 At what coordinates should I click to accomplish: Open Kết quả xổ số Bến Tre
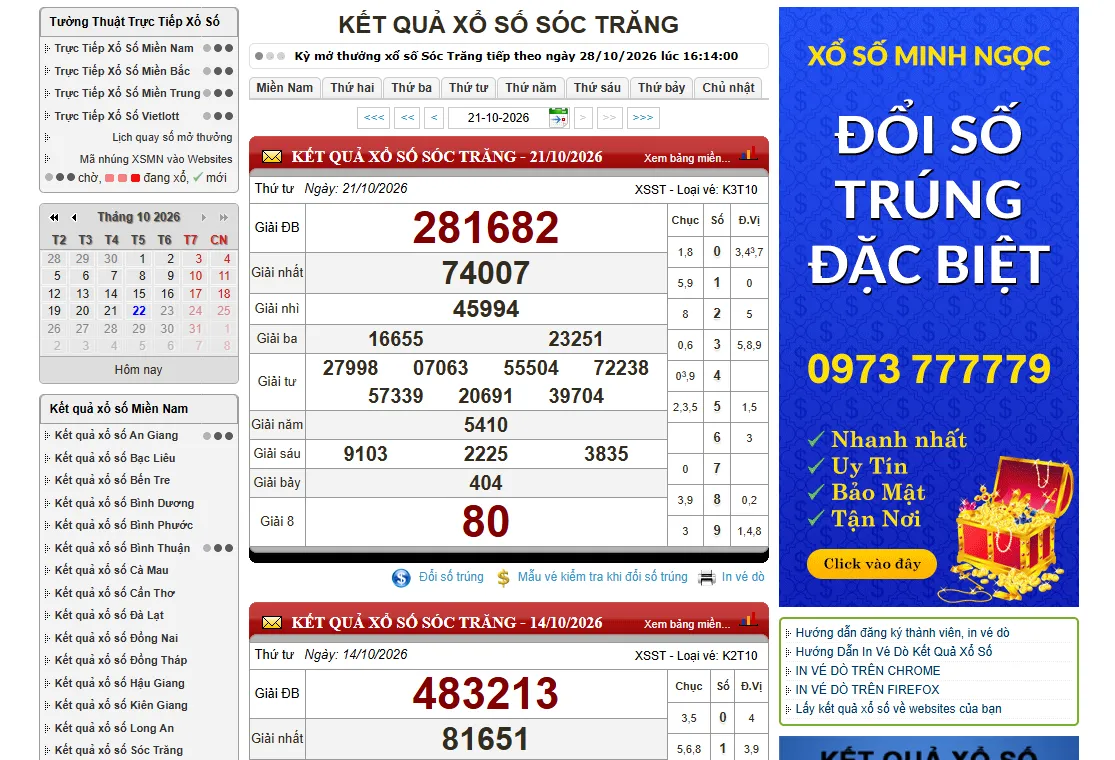[x=112, y=480]
